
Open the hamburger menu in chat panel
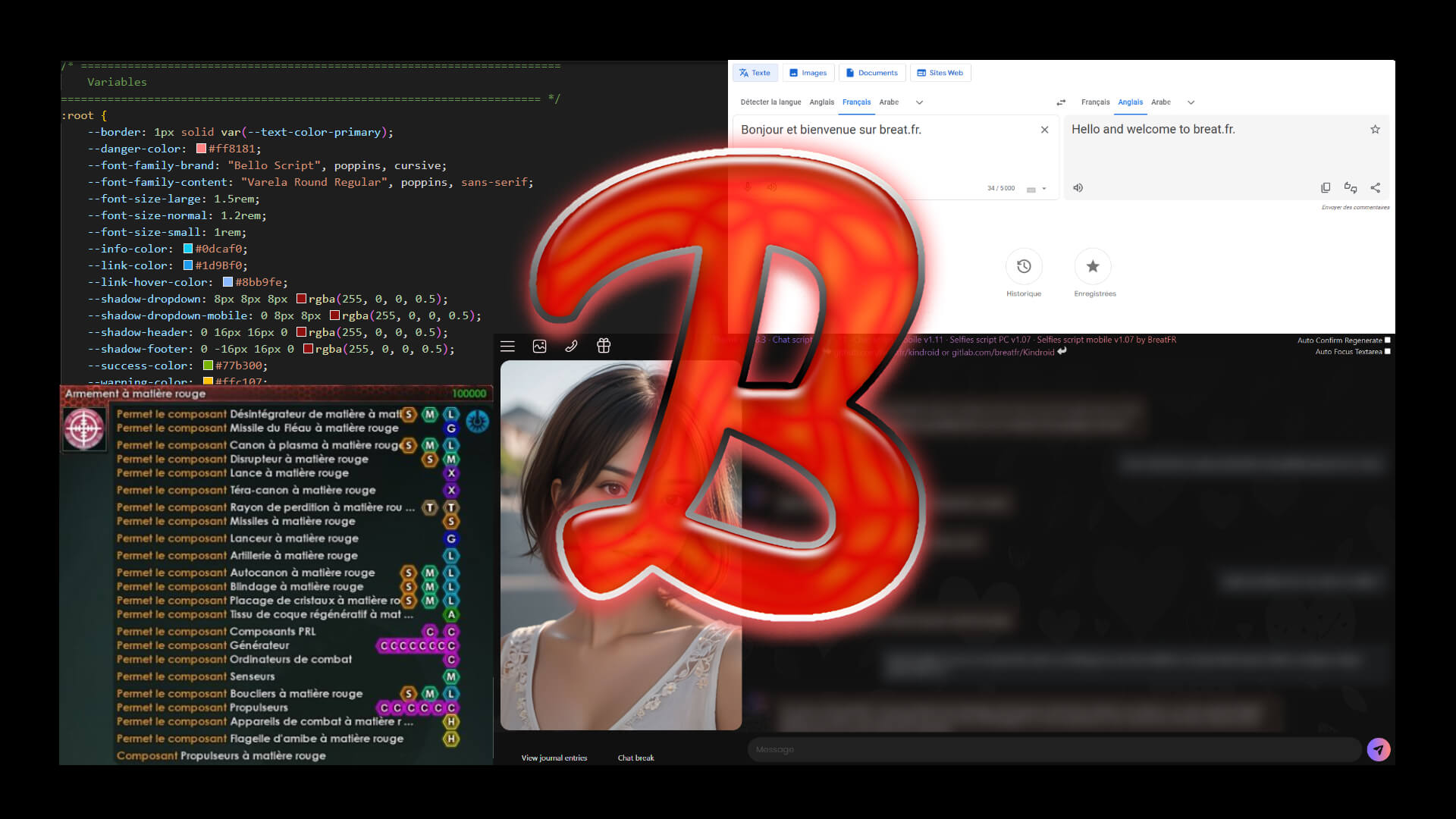click(x=507, y=347)
